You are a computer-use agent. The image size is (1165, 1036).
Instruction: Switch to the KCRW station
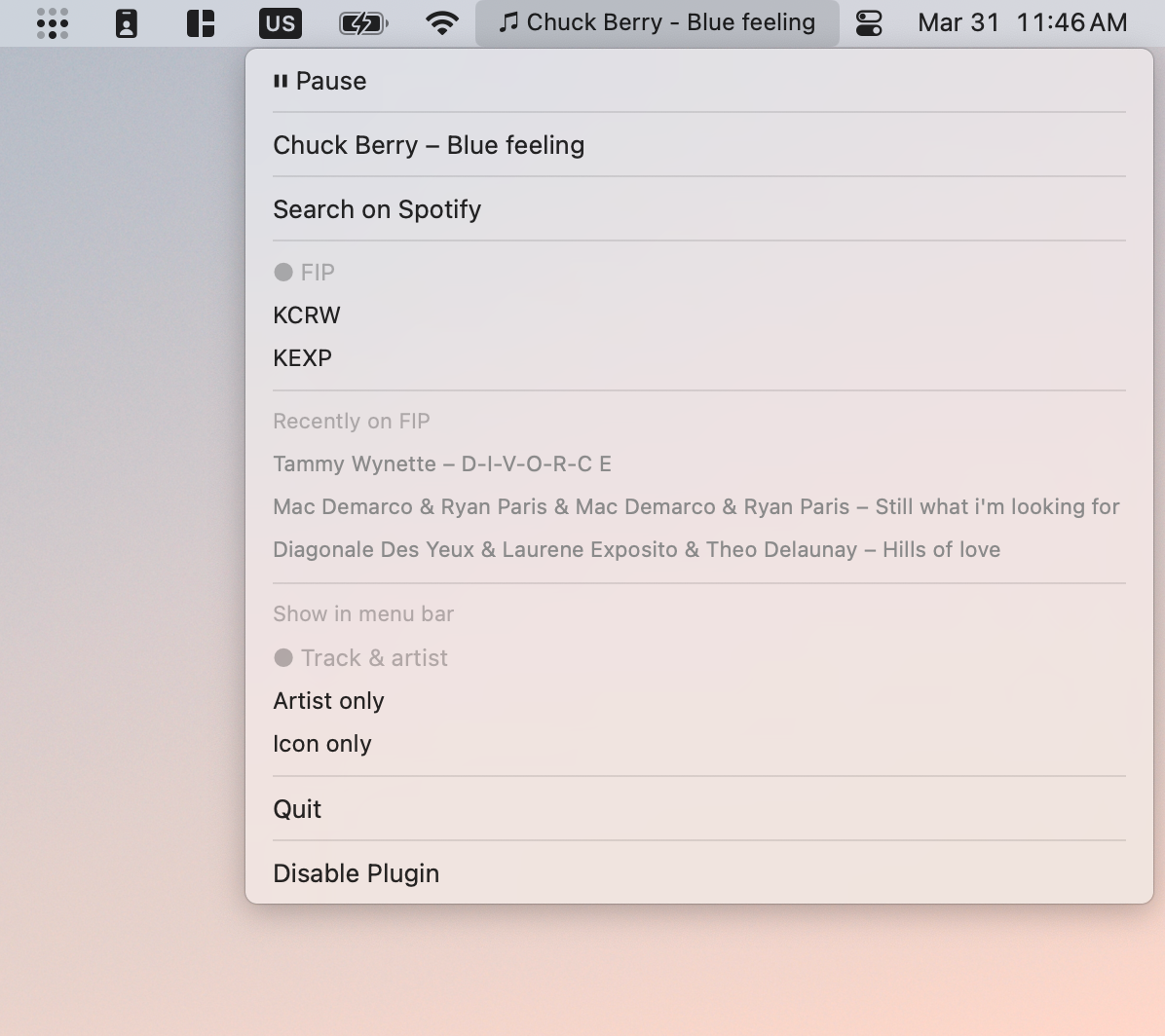click(x=307, y=315)
